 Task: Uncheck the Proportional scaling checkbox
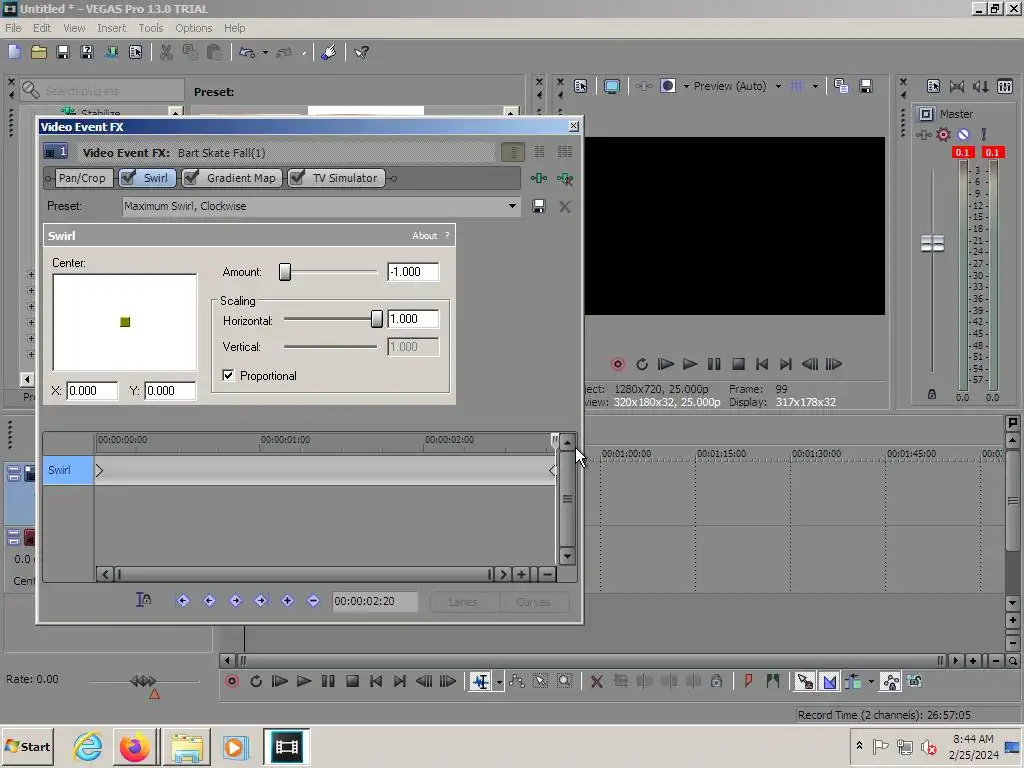tap(228, 376)
